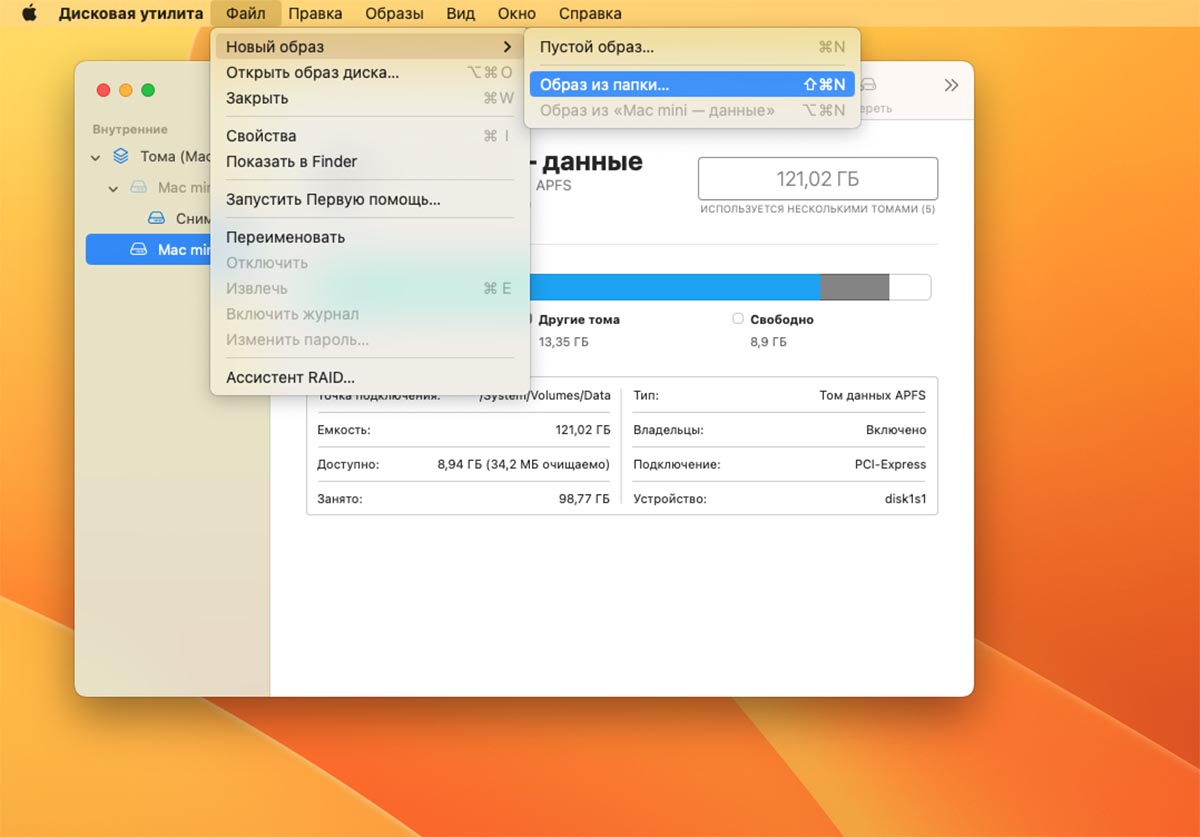
Task: Expand the Новый образ submenu
Action: pyautogui.click(x=366, y=47)
